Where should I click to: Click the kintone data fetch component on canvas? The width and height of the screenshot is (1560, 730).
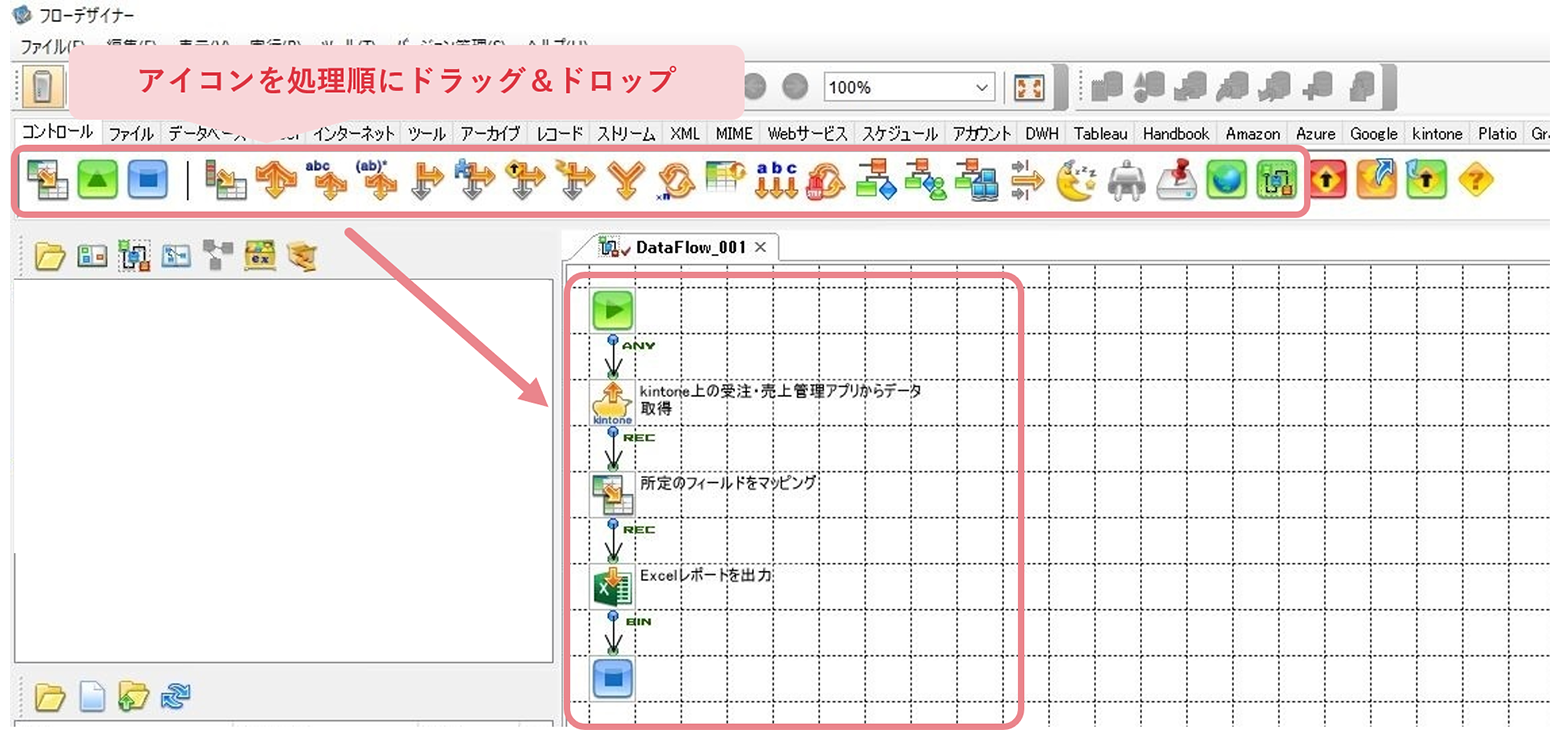[612, 401]
